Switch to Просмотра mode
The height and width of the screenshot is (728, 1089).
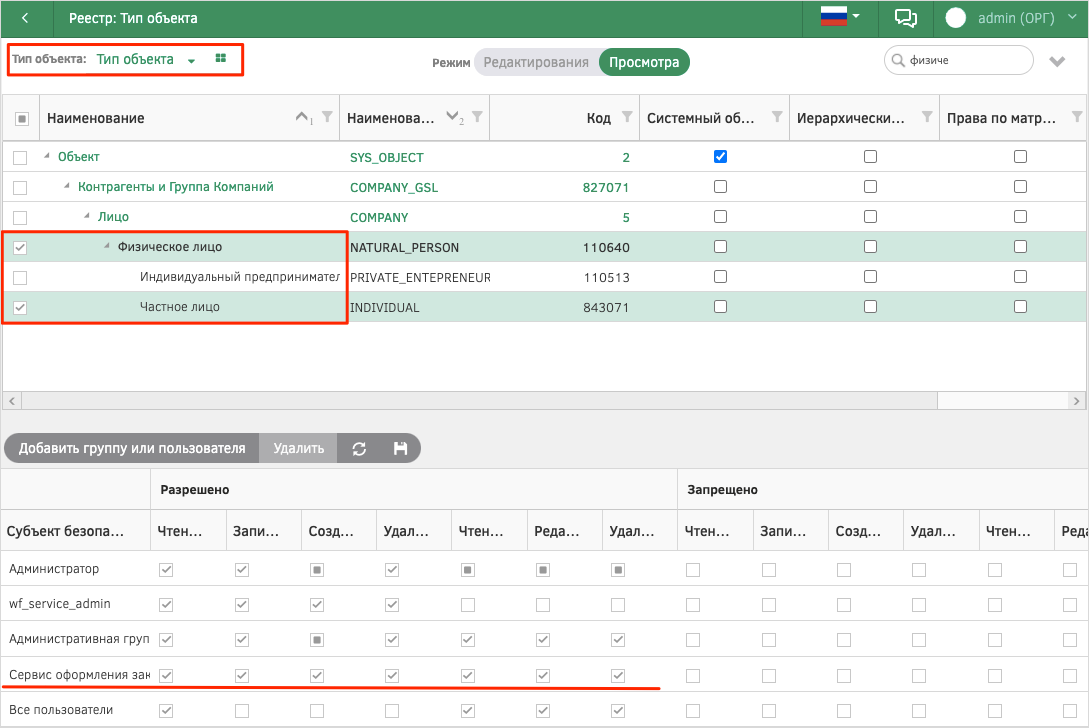(x=644, y=63)
